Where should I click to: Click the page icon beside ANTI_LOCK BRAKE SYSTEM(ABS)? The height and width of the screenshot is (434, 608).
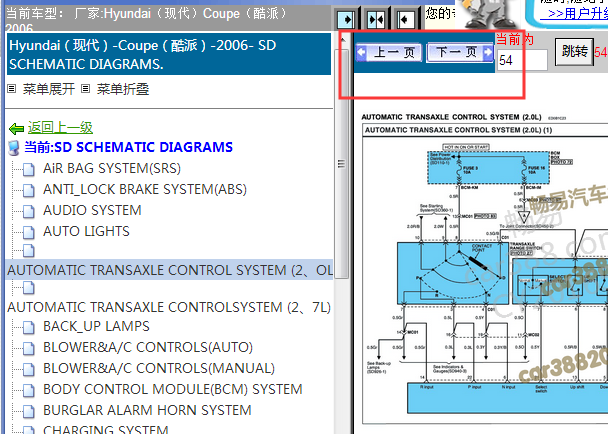(x=28, y=190)
